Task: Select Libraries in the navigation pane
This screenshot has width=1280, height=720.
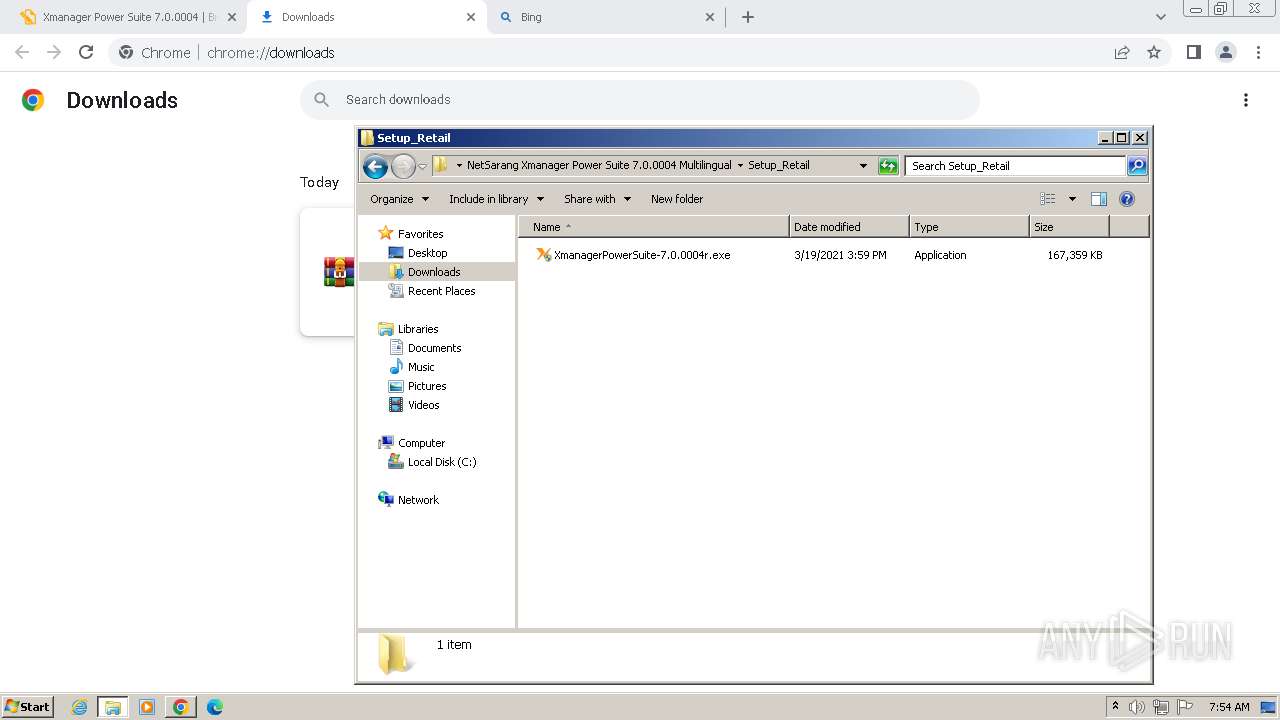Action: click(x=418, y=329)
